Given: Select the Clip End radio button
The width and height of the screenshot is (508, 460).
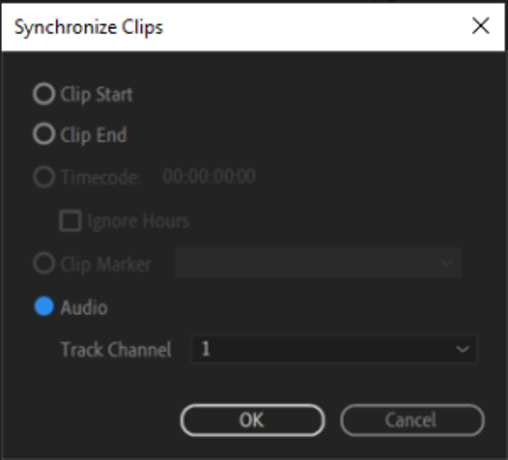Looking at the screenshot, I should (x=44, y=134).
